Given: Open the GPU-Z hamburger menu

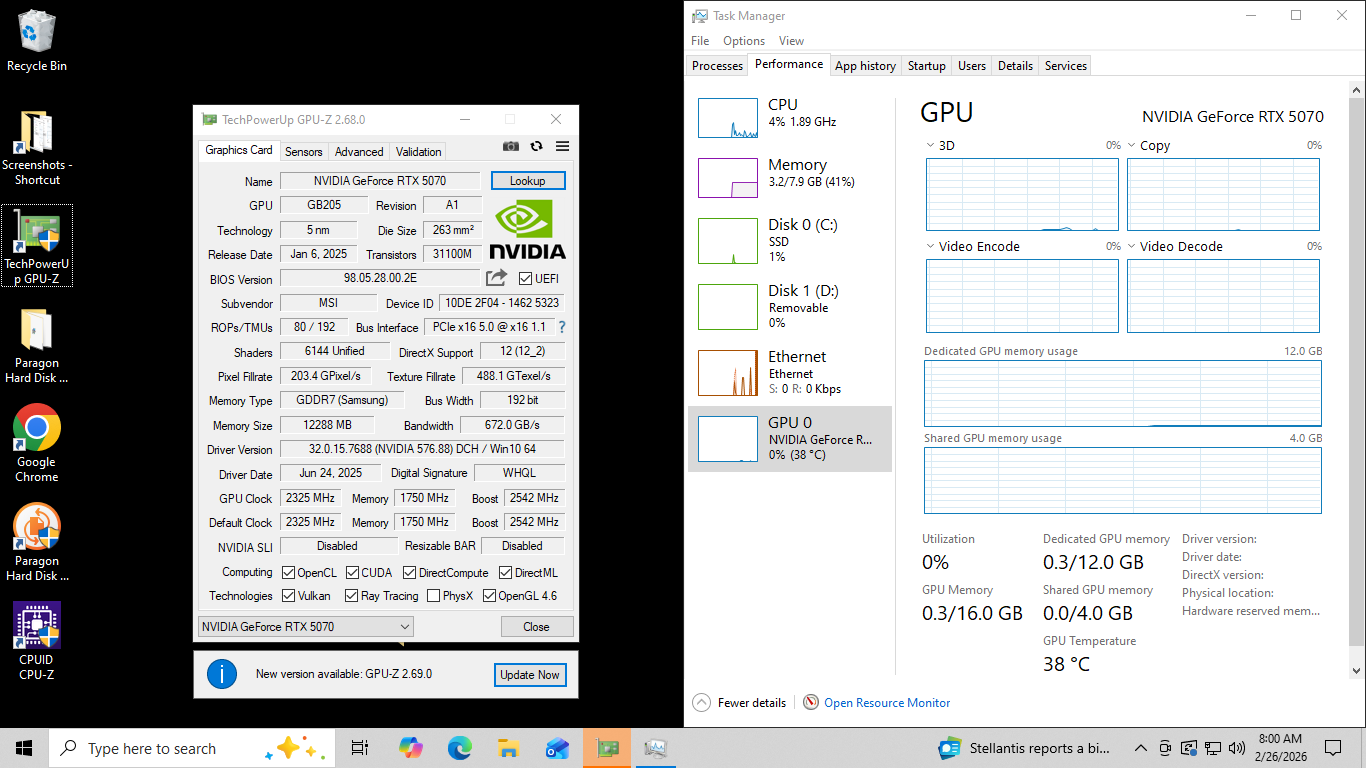Looking at the screenshot, I should (562, 146).
